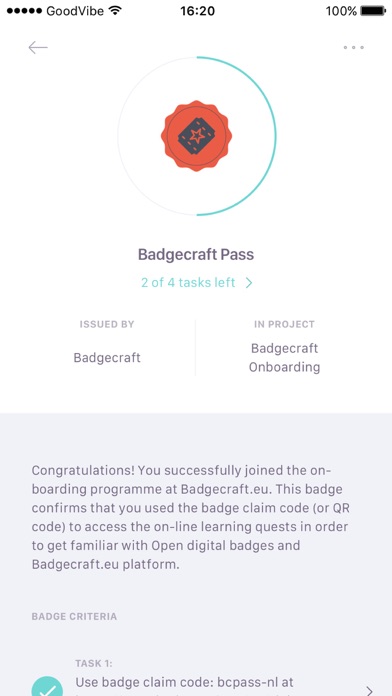The height and width of the screenshot is (696, 392).
Task: Tap the battery icon in status bar
Action: click(373, 11)
